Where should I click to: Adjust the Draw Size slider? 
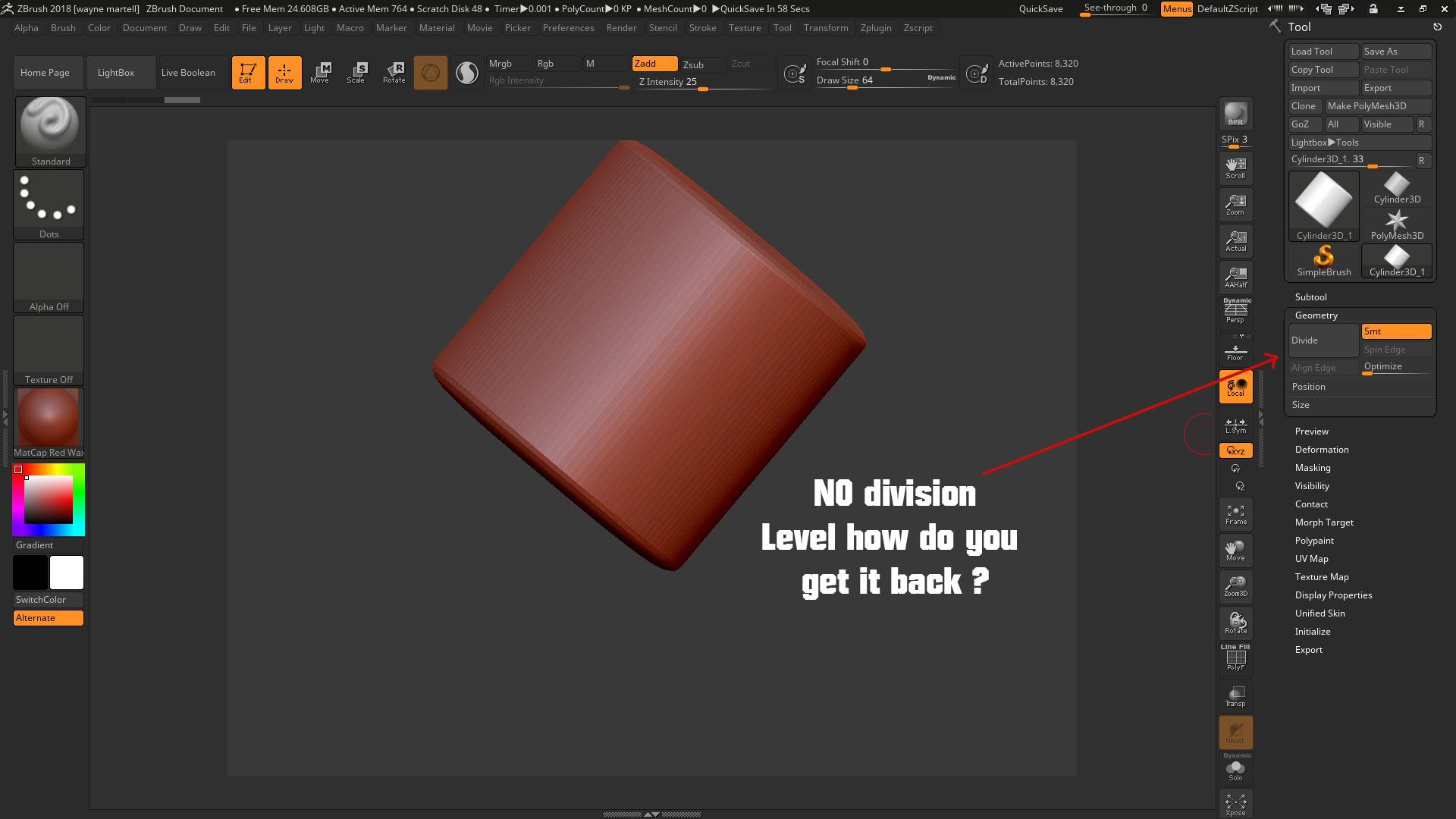coord(885,80)
